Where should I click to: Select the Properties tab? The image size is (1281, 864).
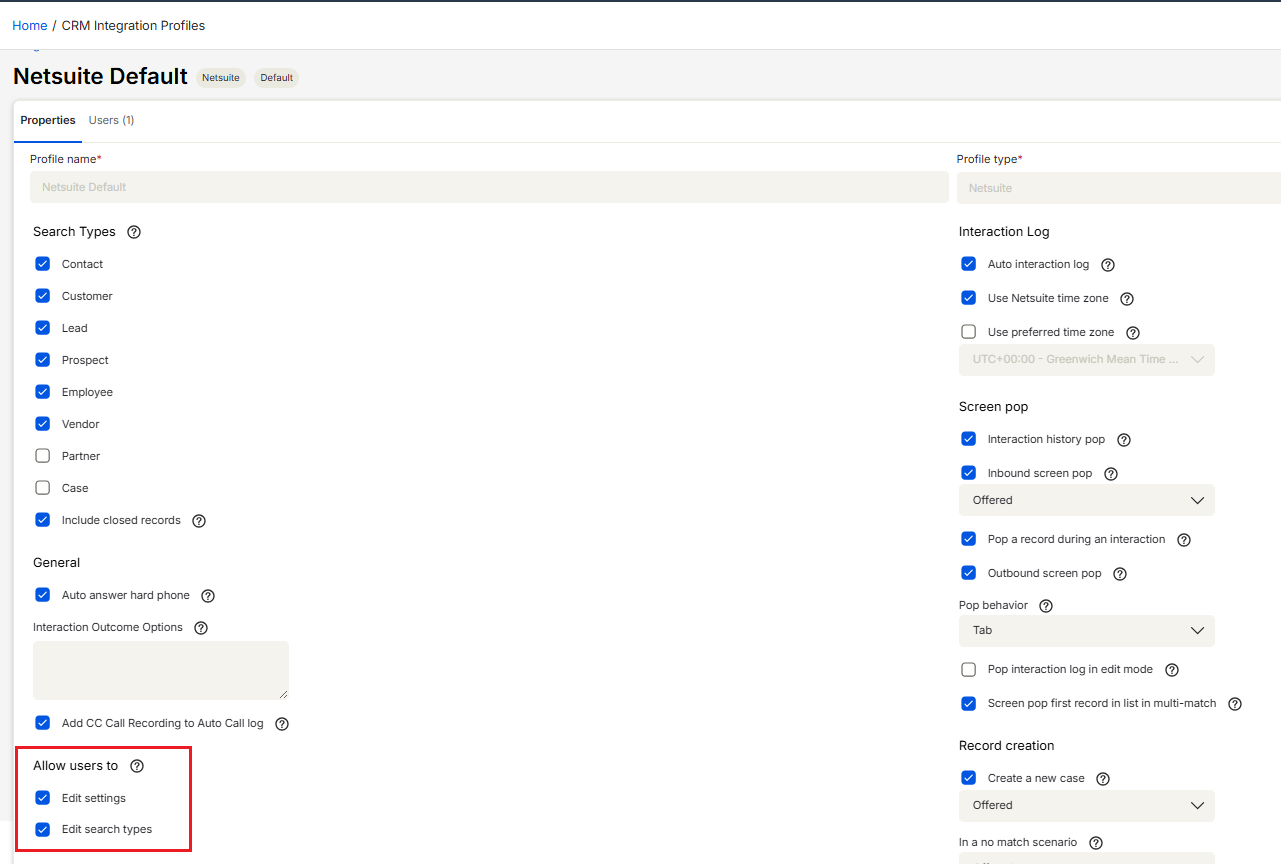pyautogui.click(x=48, y=120)
